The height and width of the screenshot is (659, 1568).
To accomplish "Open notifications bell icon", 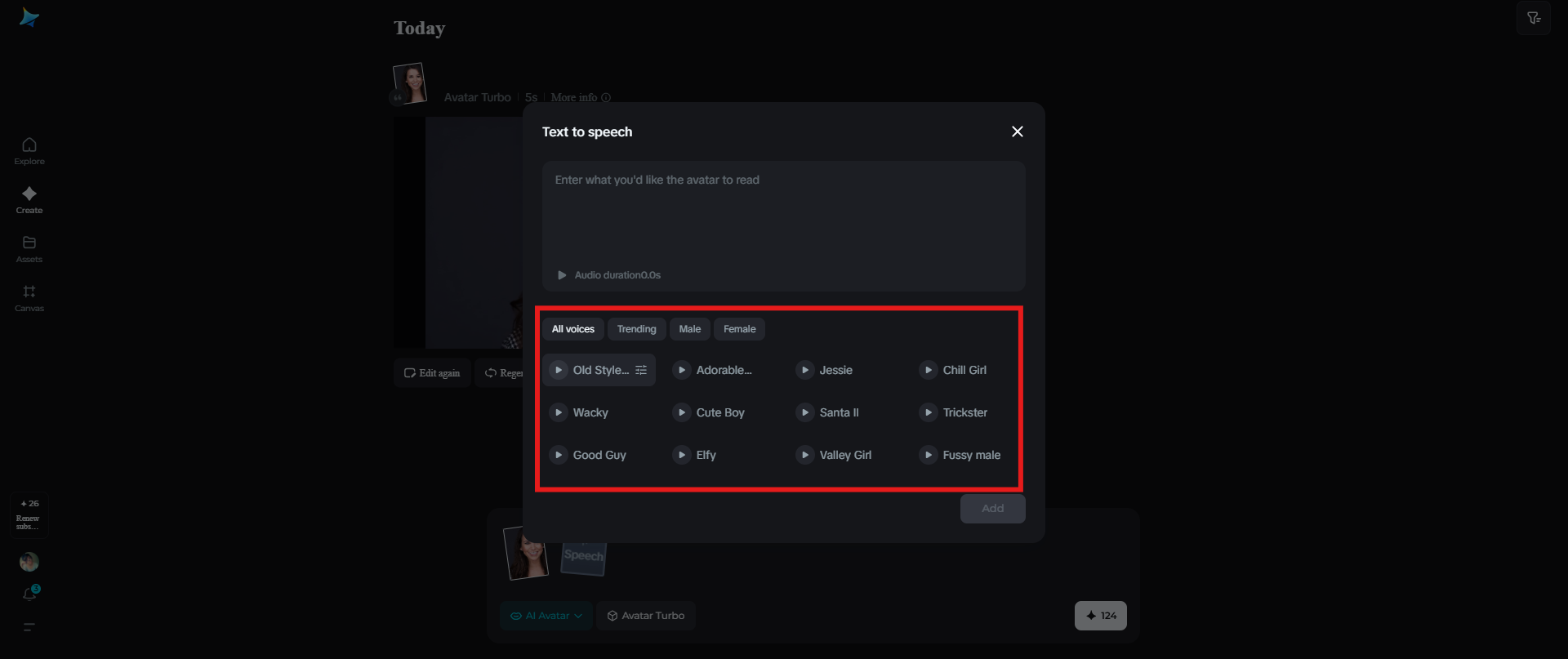I will click(x=29, y=594).
